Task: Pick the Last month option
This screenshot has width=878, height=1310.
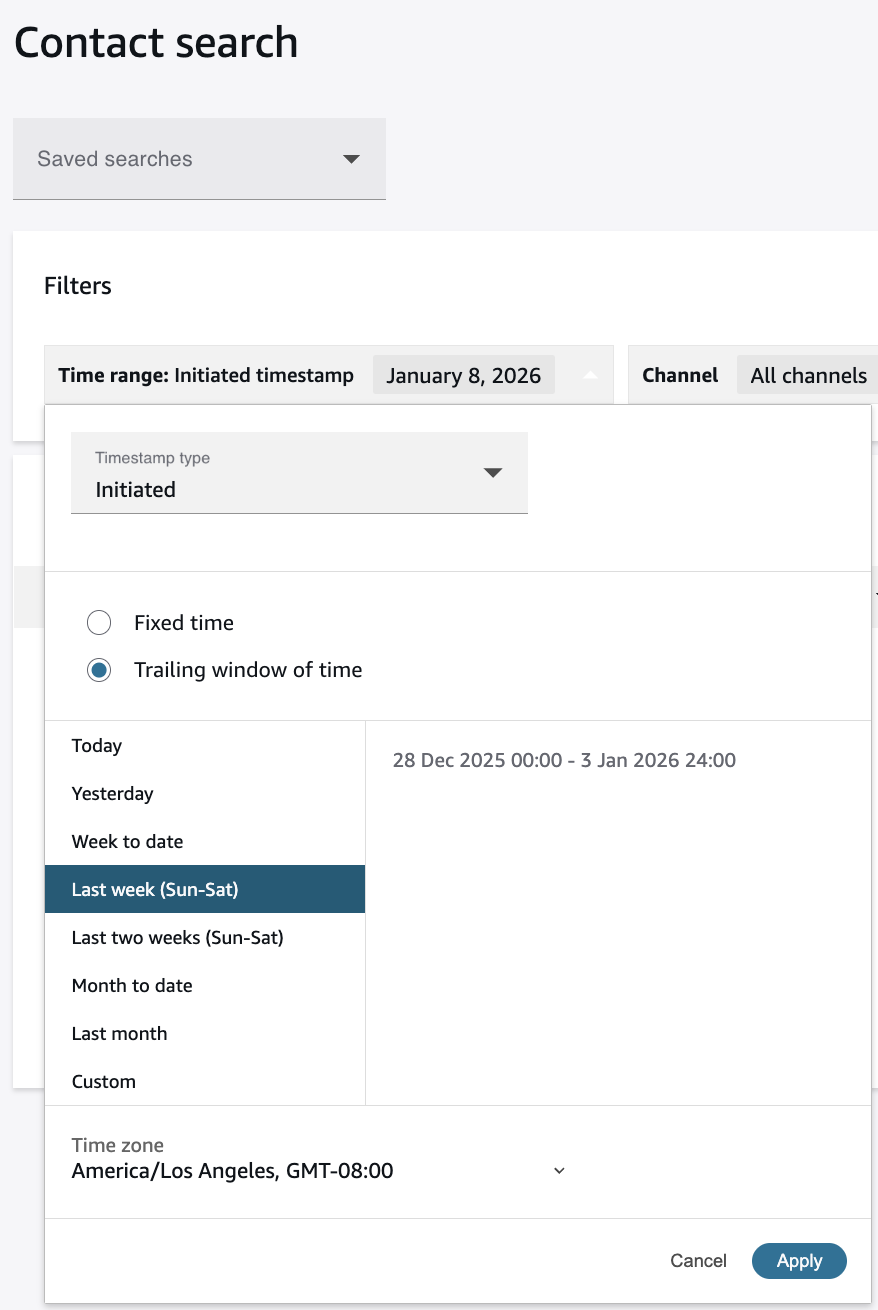Action: 119,1034
